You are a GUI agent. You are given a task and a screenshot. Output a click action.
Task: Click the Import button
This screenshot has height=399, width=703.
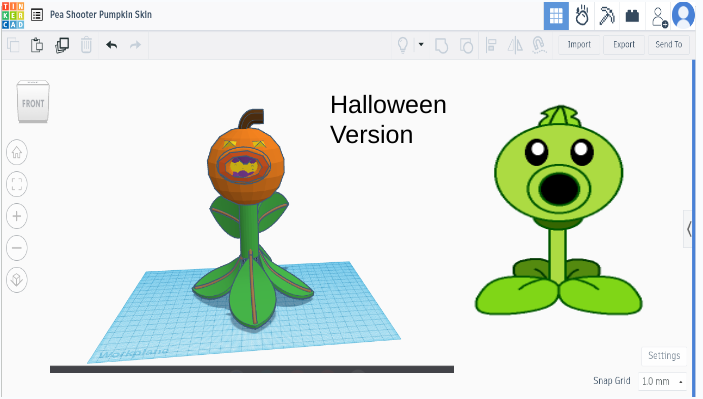(579, 45)
